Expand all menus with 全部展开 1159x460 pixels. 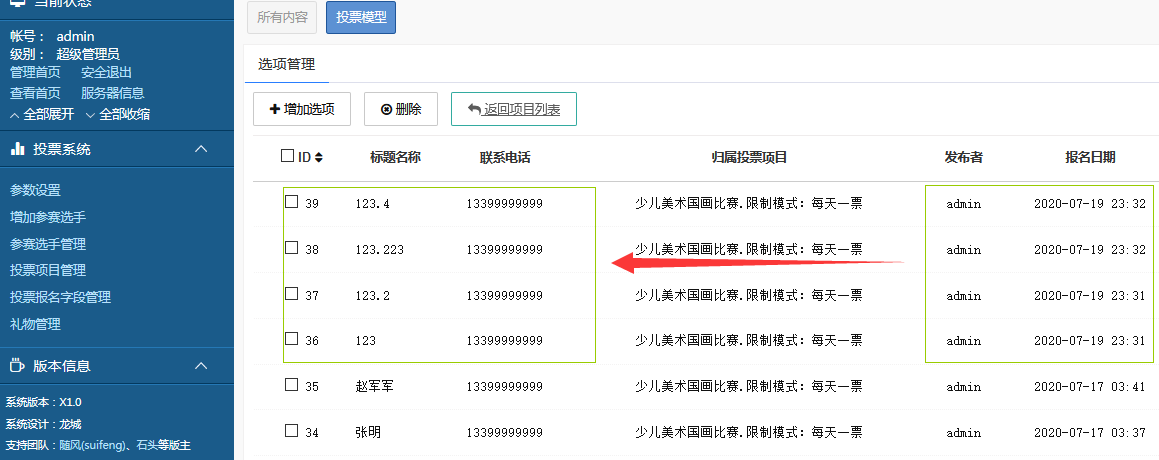[48, 114]
